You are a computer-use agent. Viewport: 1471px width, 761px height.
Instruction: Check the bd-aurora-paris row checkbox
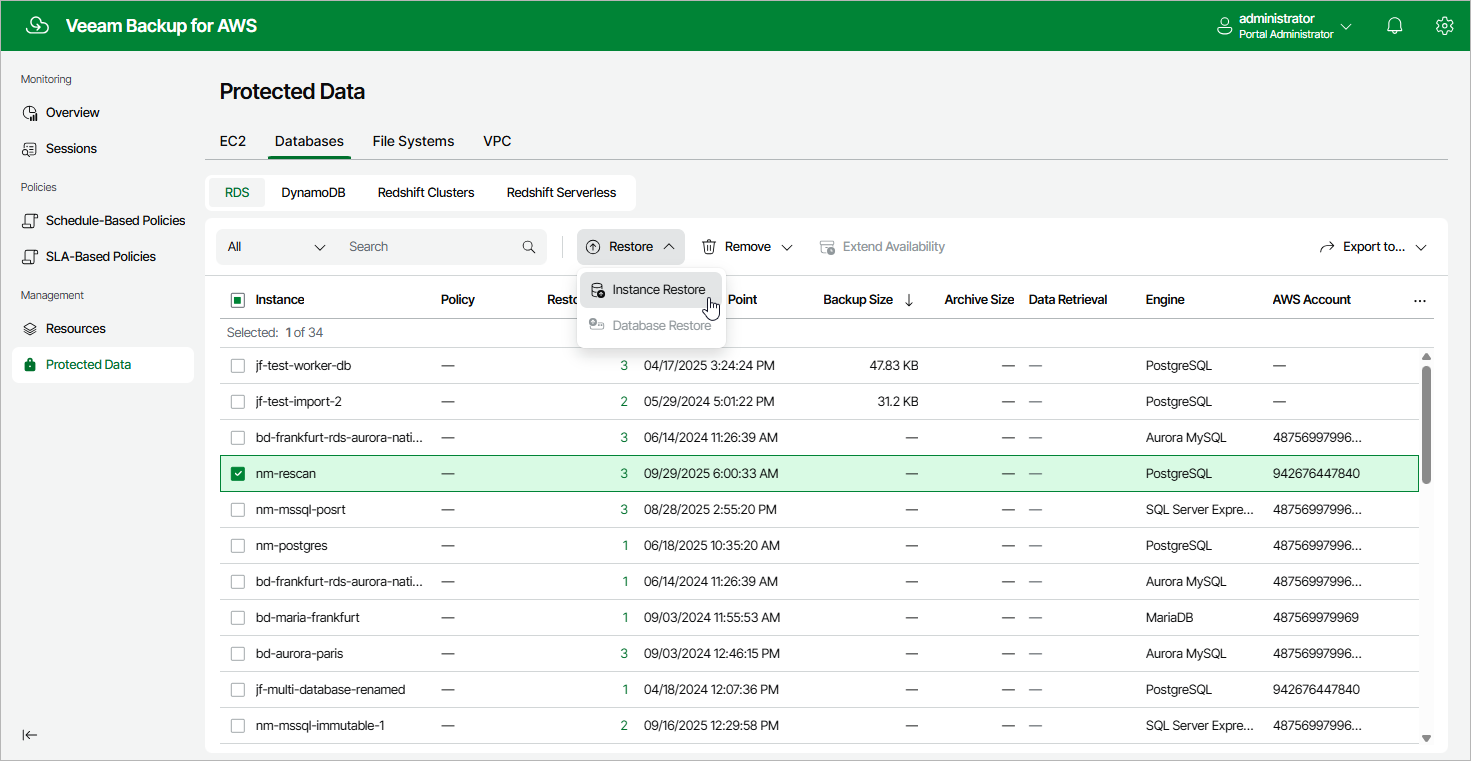click(238, 654)
